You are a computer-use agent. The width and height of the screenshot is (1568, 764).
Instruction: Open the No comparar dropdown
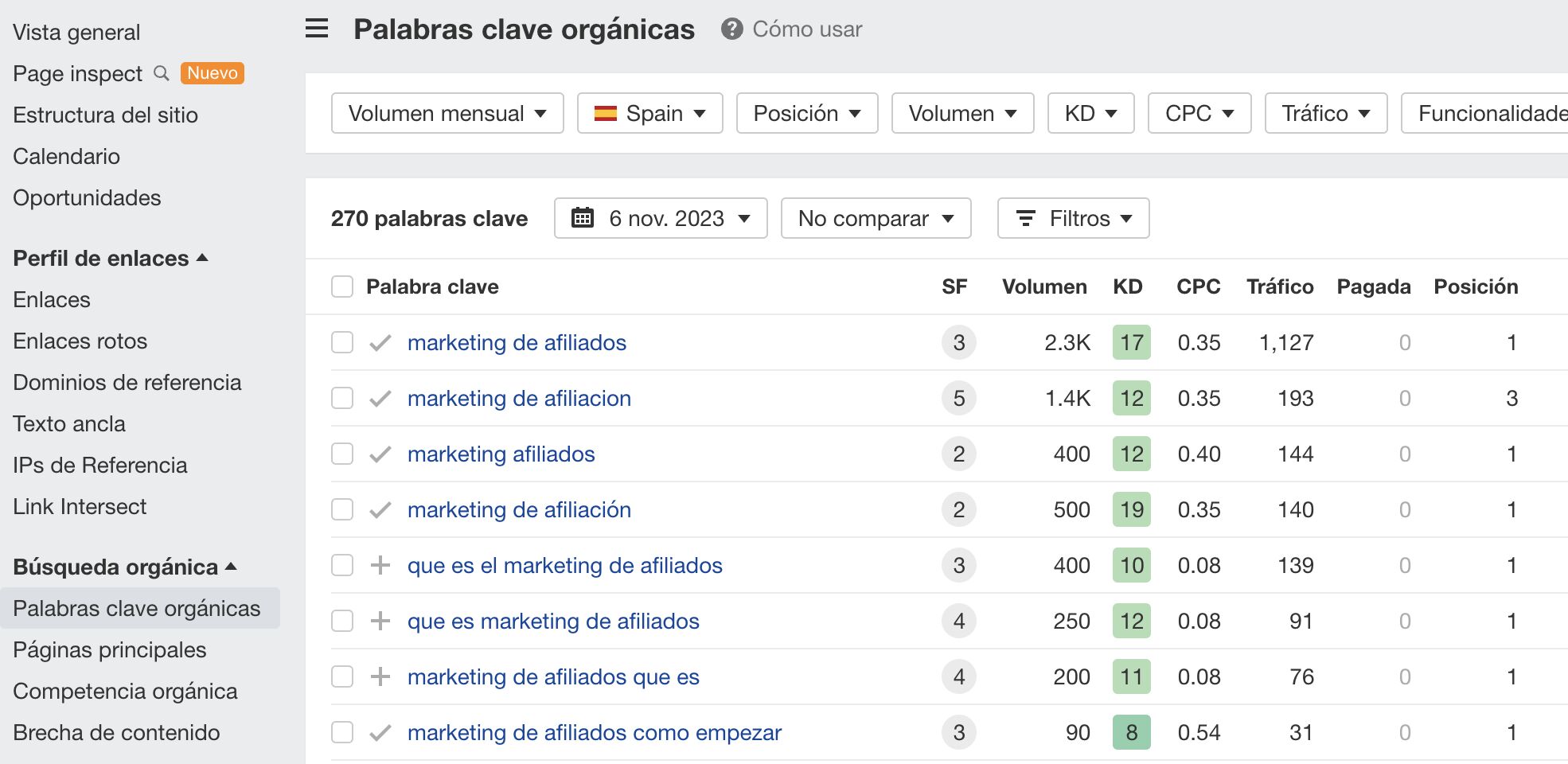pos(876,218)
